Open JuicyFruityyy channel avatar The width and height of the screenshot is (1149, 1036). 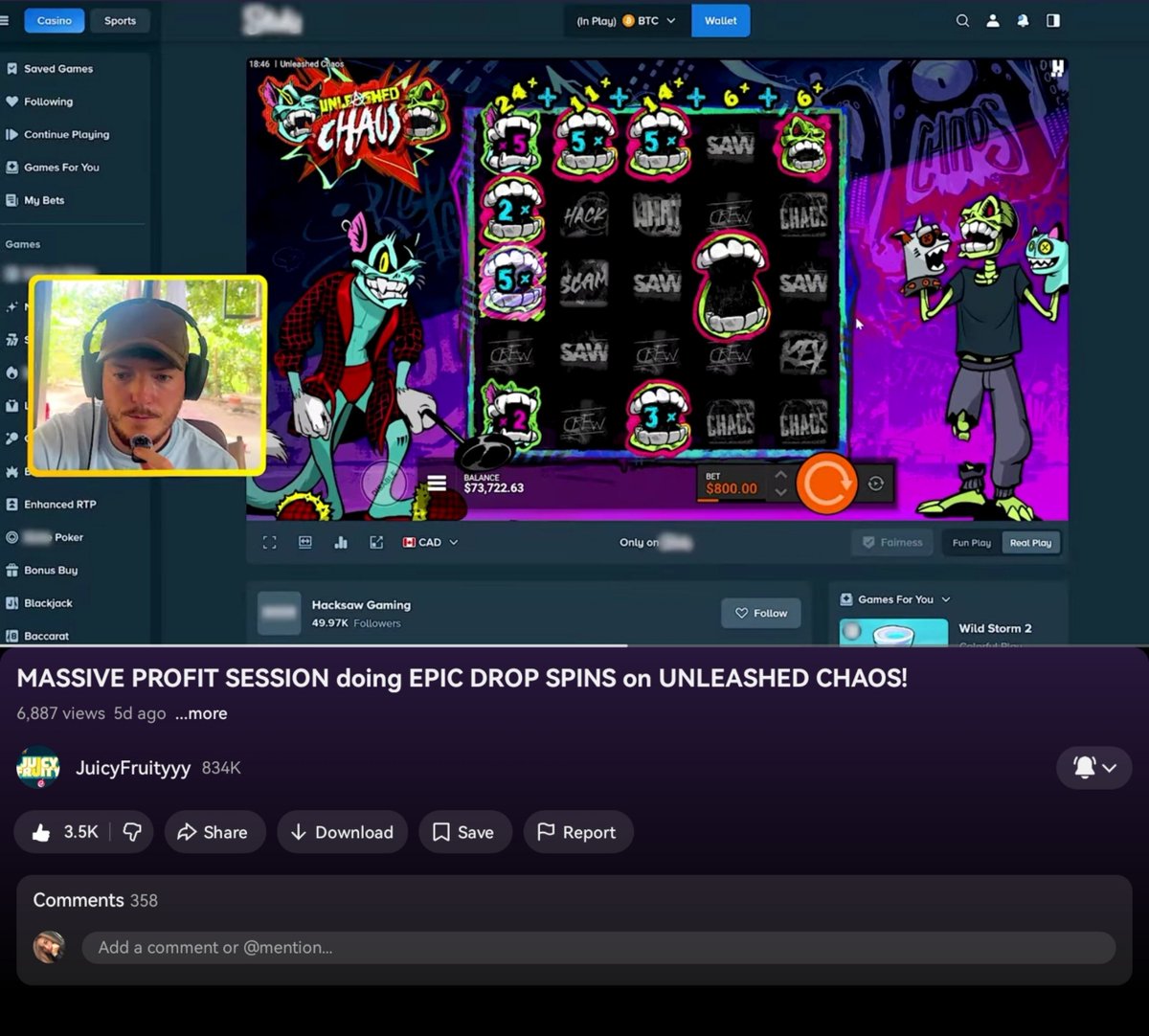click(38, 768)
